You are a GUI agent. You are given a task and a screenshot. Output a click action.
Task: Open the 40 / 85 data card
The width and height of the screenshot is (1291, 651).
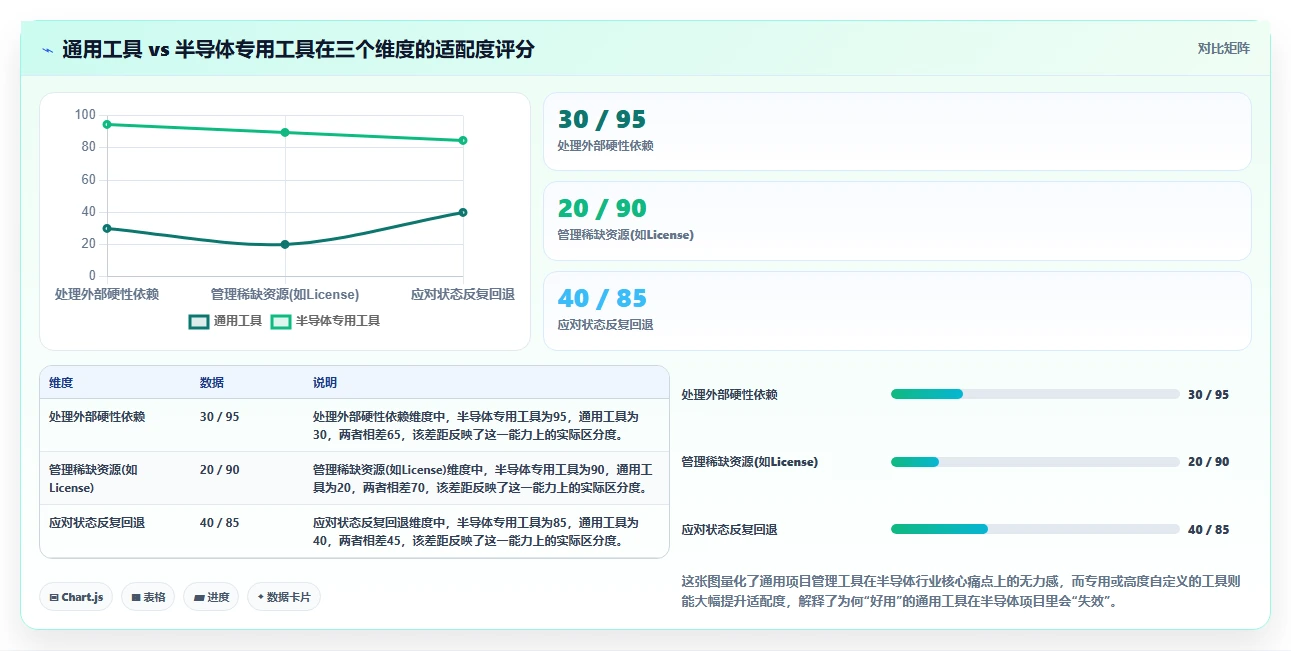(x=897, y=311)
